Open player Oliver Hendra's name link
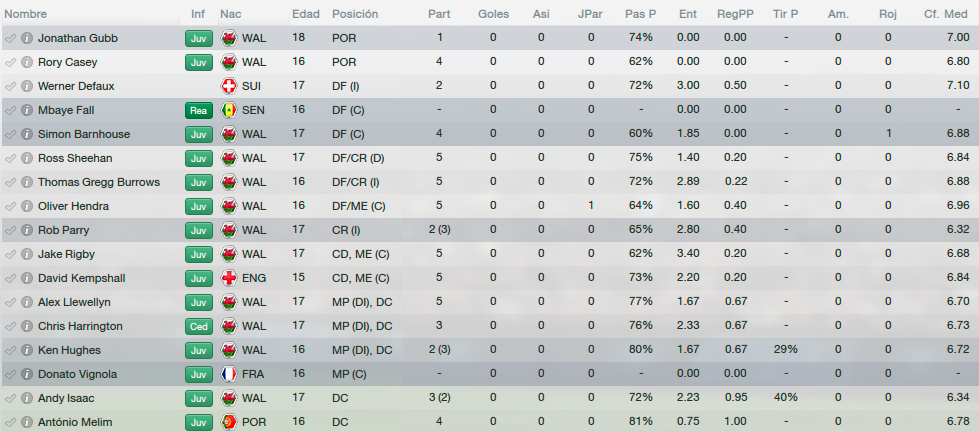Screen dimensions: 979x432 (x=73, y=206)
